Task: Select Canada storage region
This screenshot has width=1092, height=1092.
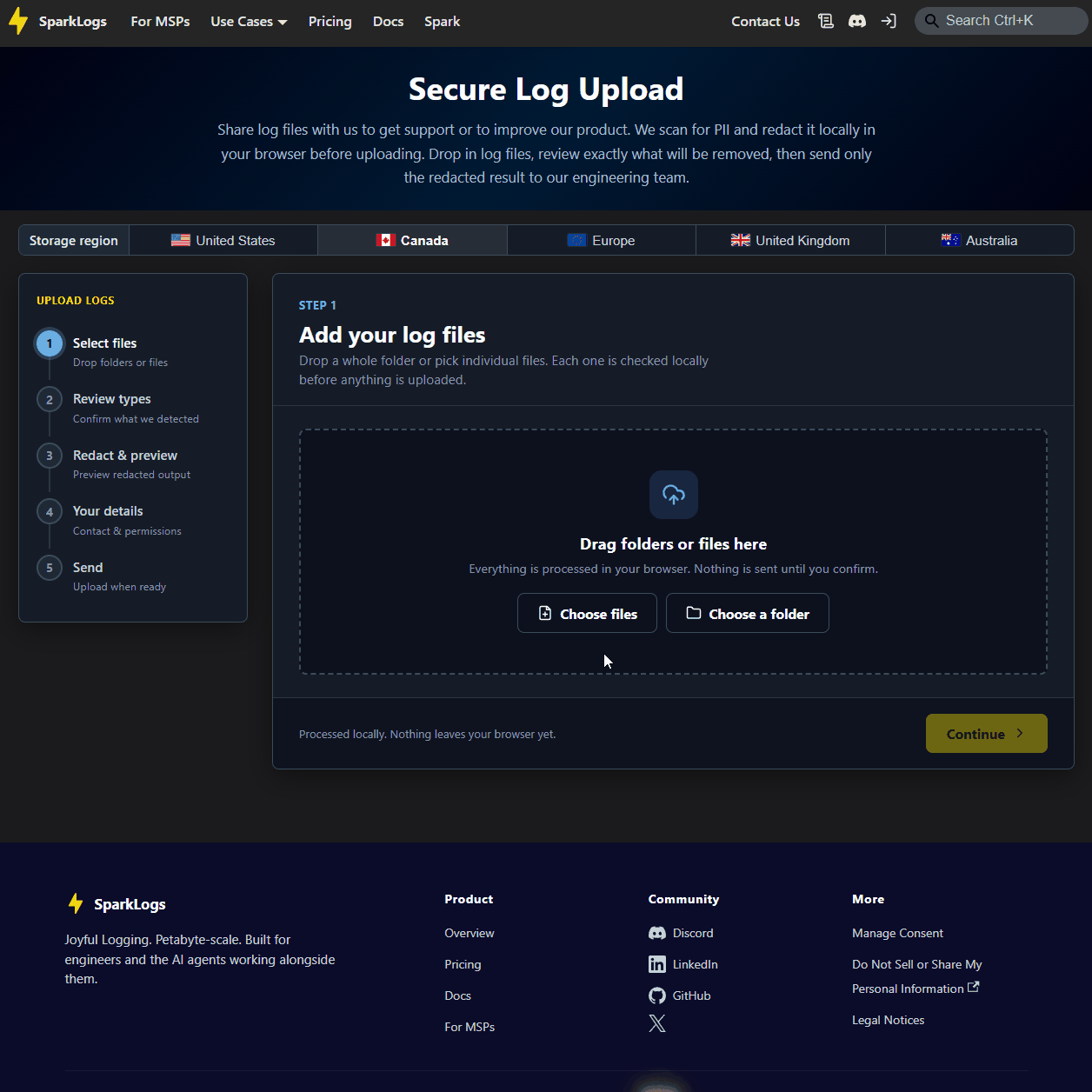Action: click(x=412, y=240)
